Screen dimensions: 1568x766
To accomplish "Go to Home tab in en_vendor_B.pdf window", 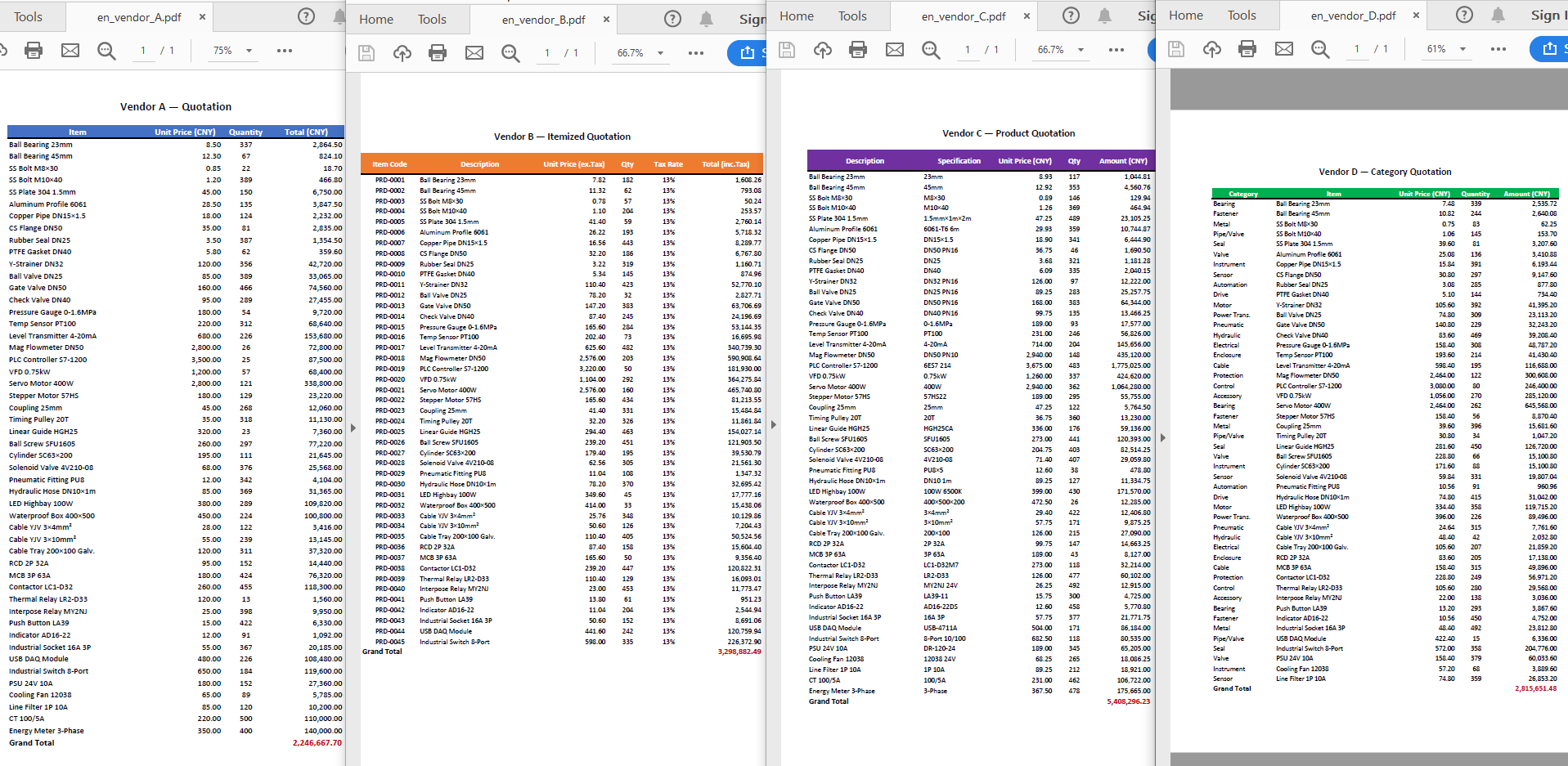I will 376,20.
